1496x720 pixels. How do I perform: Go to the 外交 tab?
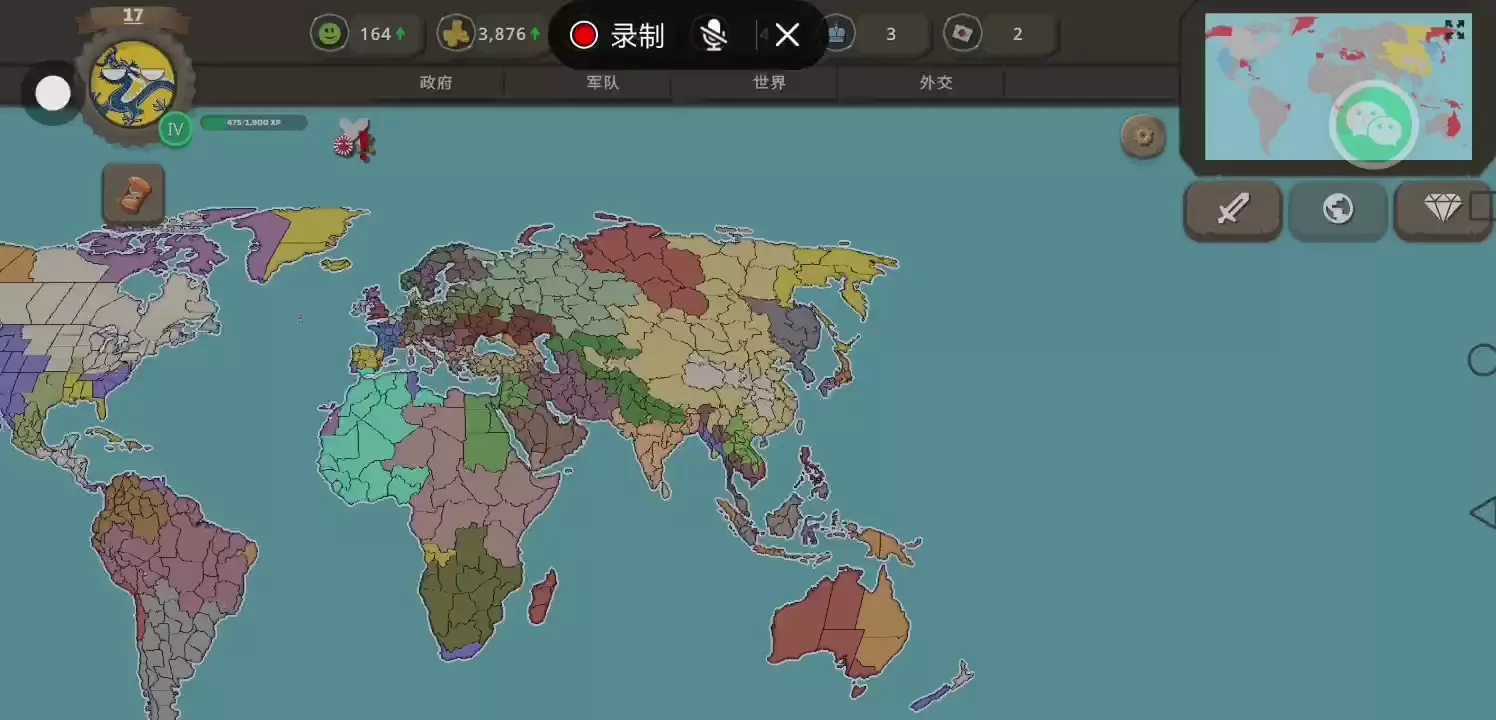936,83
